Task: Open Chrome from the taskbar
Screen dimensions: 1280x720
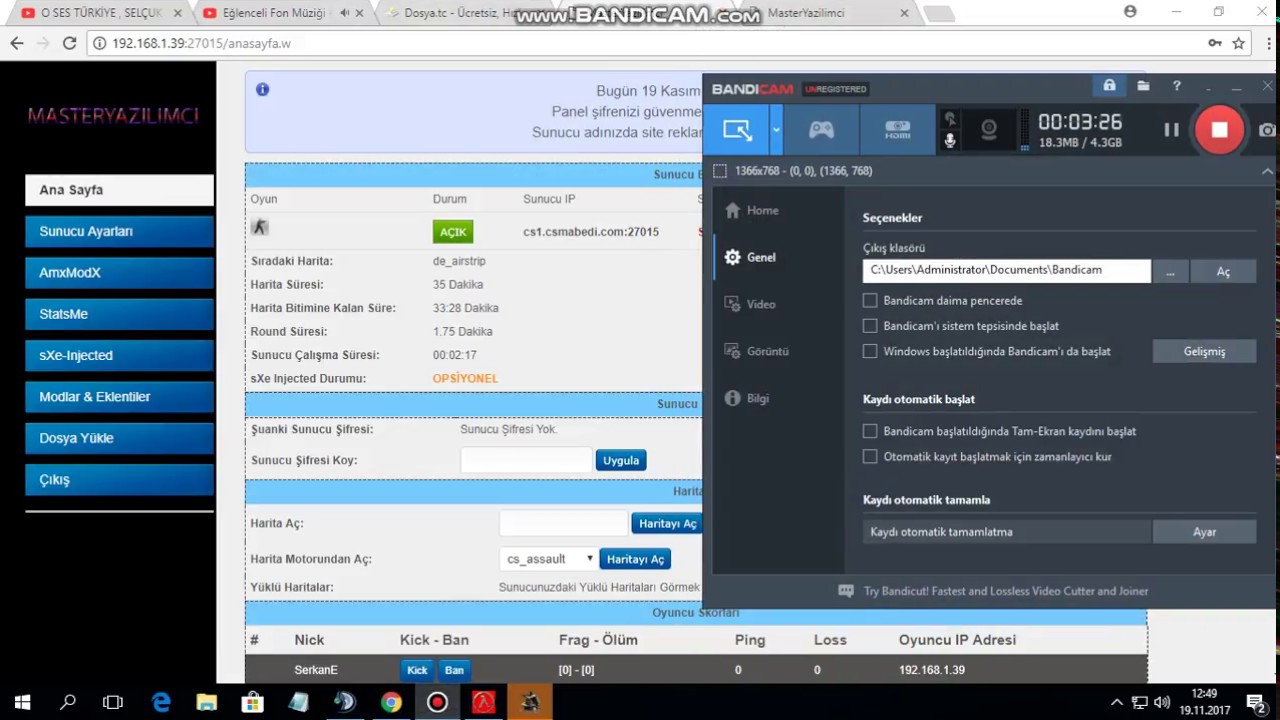Action: (x=391, y=702)
